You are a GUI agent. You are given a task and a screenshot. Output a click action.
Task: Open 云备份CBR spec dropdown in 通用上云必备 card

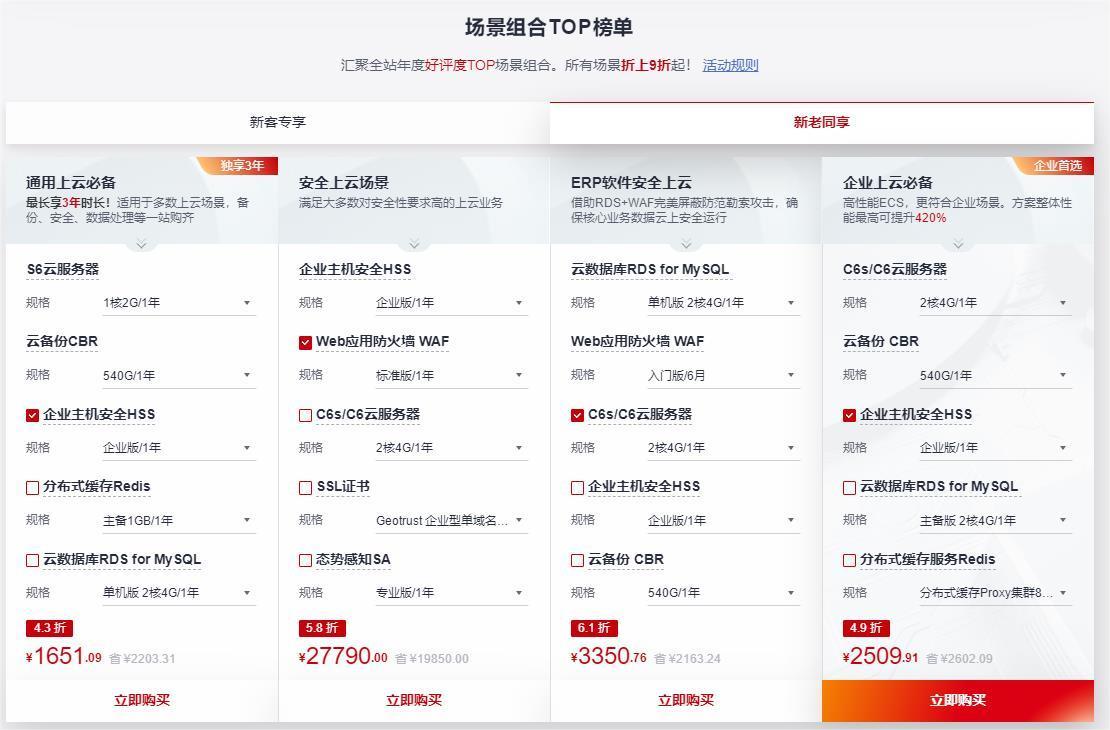178,375
